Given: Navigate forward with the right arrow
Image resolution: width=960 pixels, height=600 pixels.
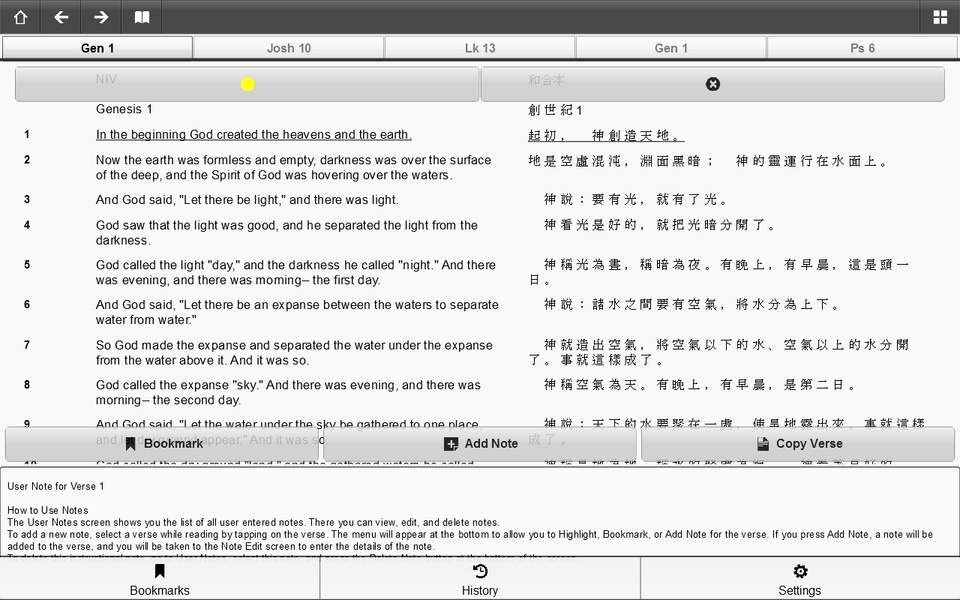Looking at the screenshot, I should (101, 17).
